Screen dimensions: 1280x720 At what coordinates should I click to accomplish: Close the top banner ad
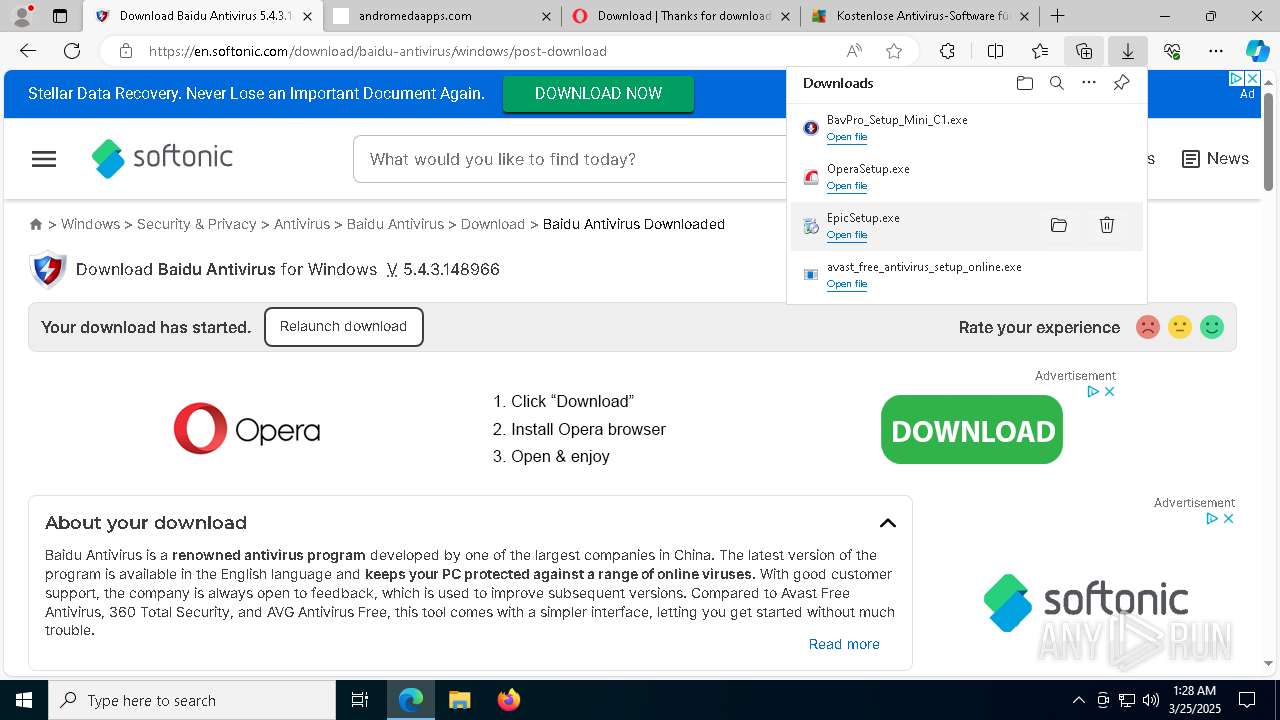click(x=1252, y=78)
